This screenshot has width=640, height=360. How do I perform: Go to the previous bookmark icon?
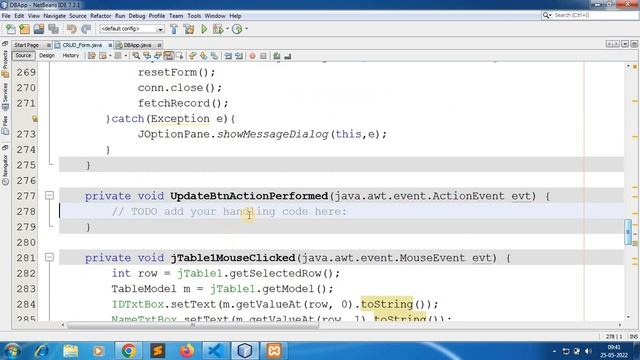(193, 56)
